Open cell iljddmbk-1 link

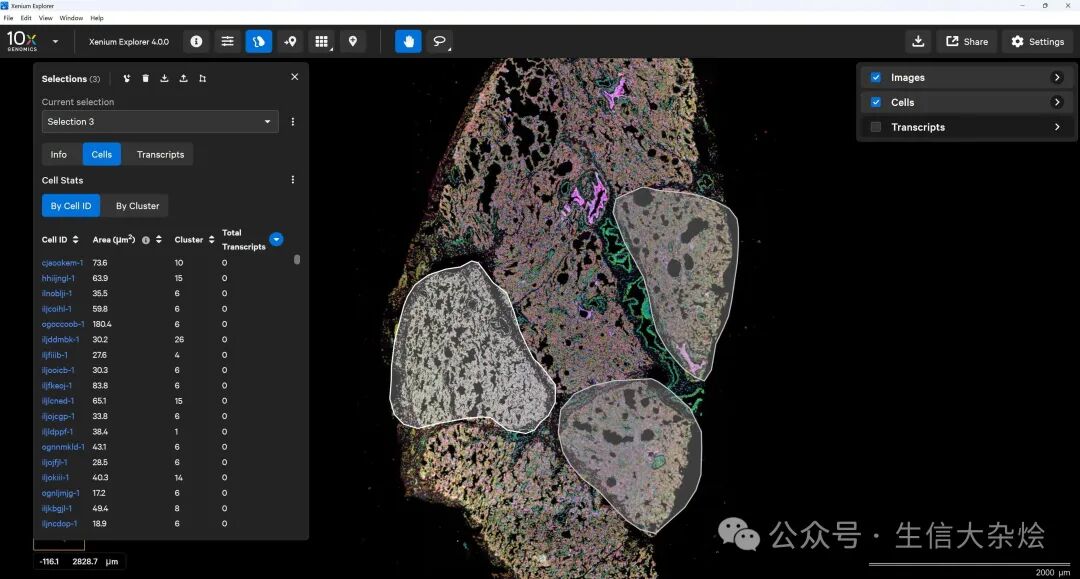(60, 339)
